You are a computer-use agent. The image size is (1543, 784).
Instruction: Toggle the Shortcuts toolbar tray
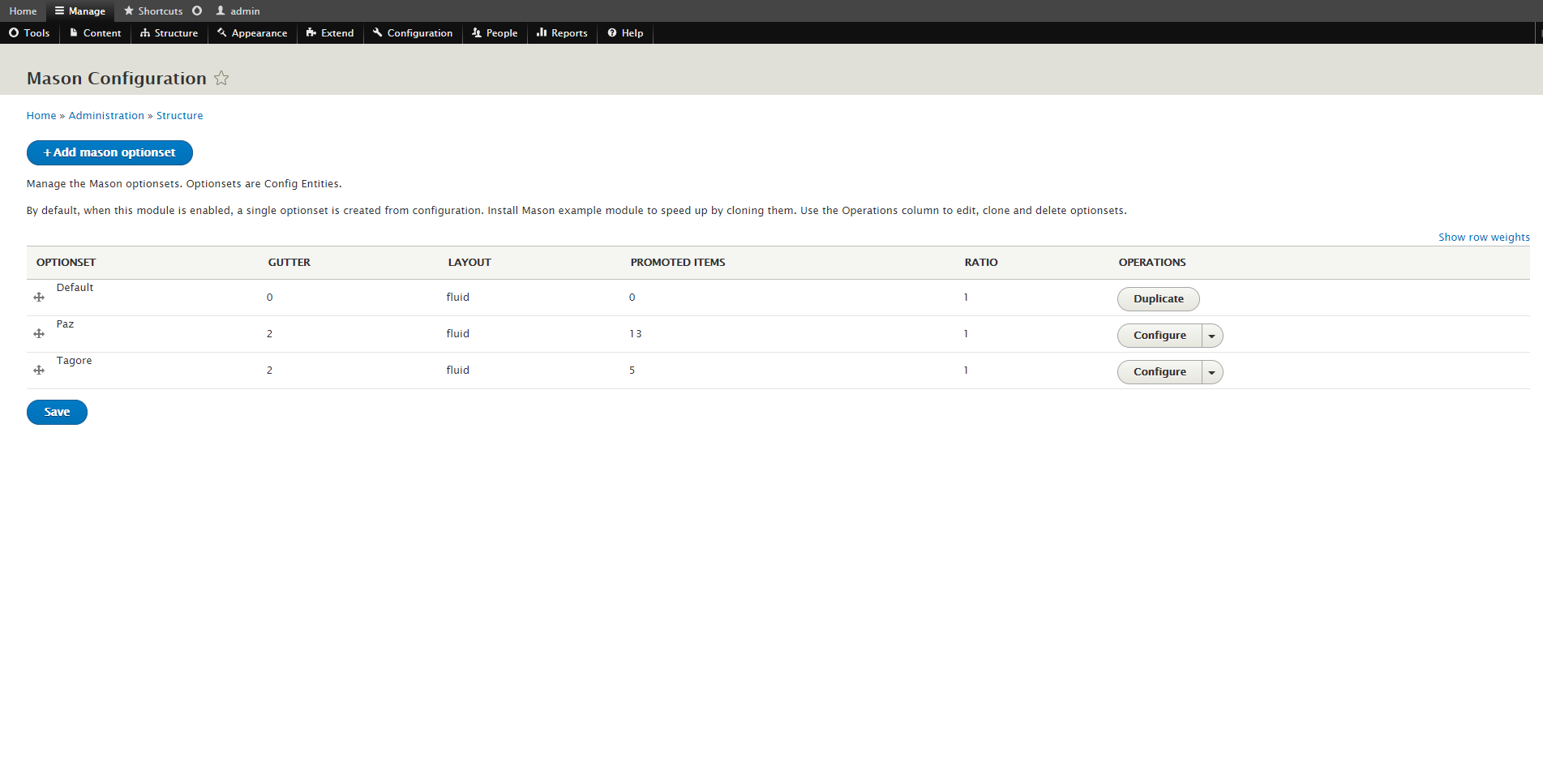click(x=153, y=11)
